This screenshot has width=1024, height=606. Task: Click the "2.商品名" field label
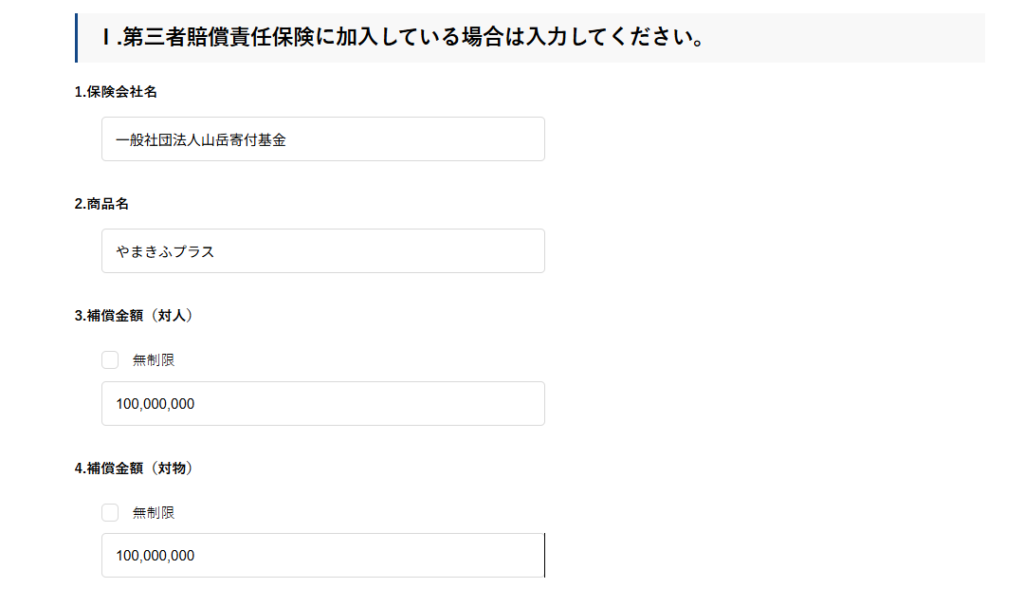point(102,204)
